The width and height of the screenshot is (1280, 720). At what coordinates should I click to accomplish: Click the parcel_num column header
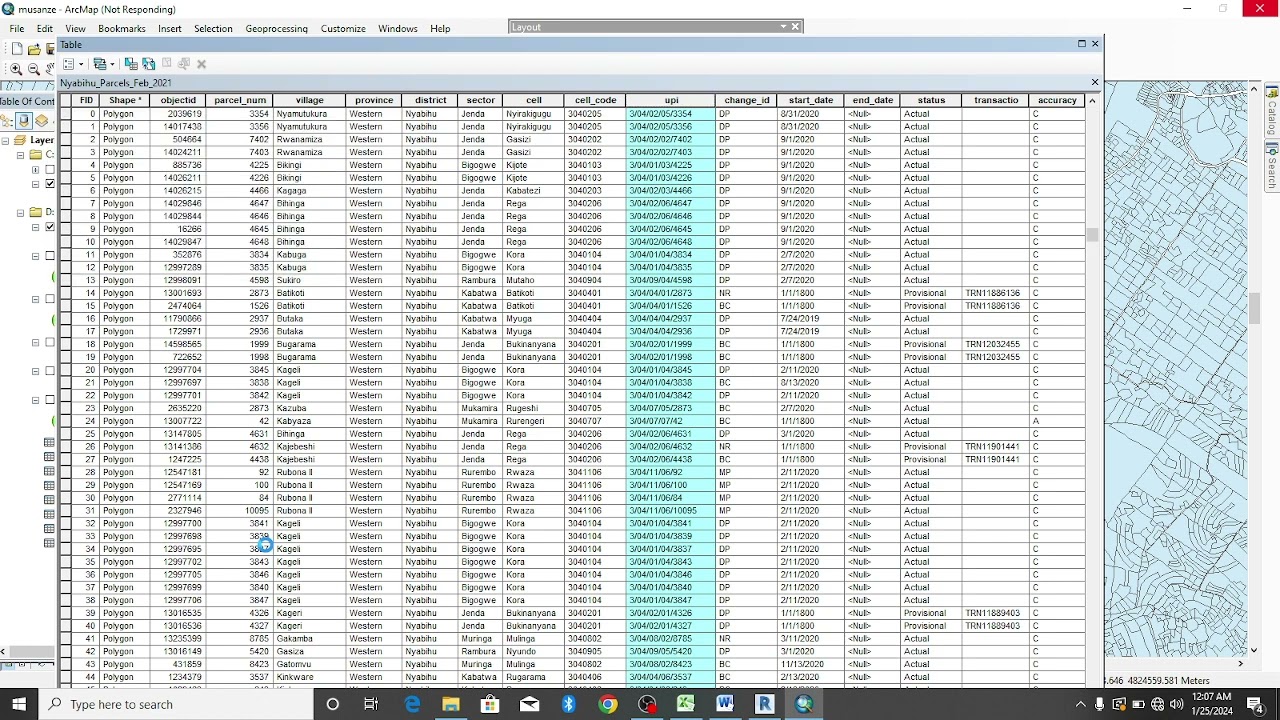pyautogui.click(x=240, y=100)
